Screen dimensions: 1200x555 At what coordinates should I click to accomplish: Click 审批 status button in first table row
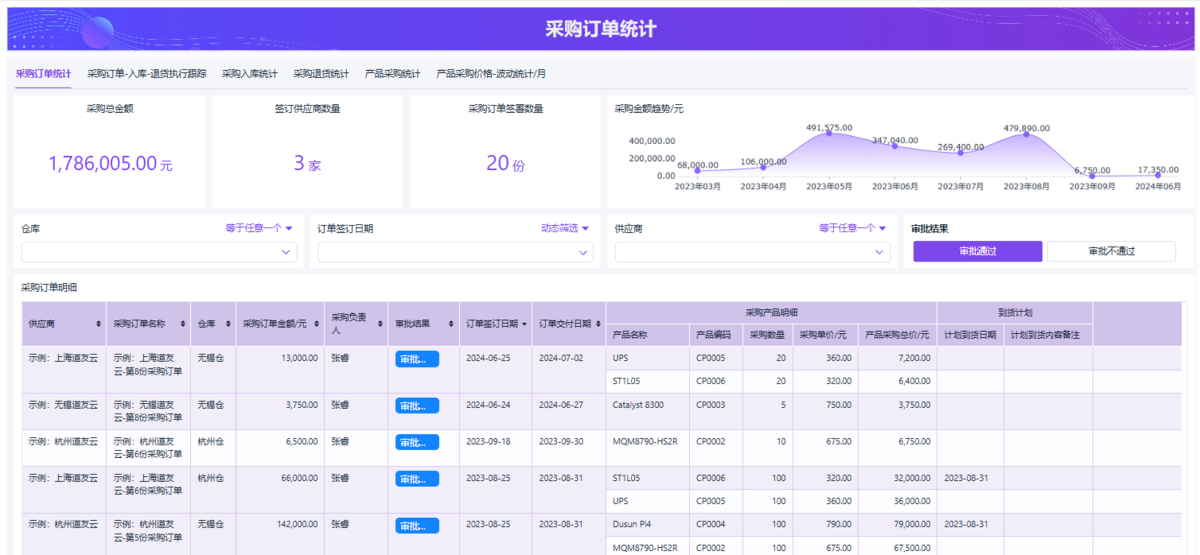(x=417, y=360)
